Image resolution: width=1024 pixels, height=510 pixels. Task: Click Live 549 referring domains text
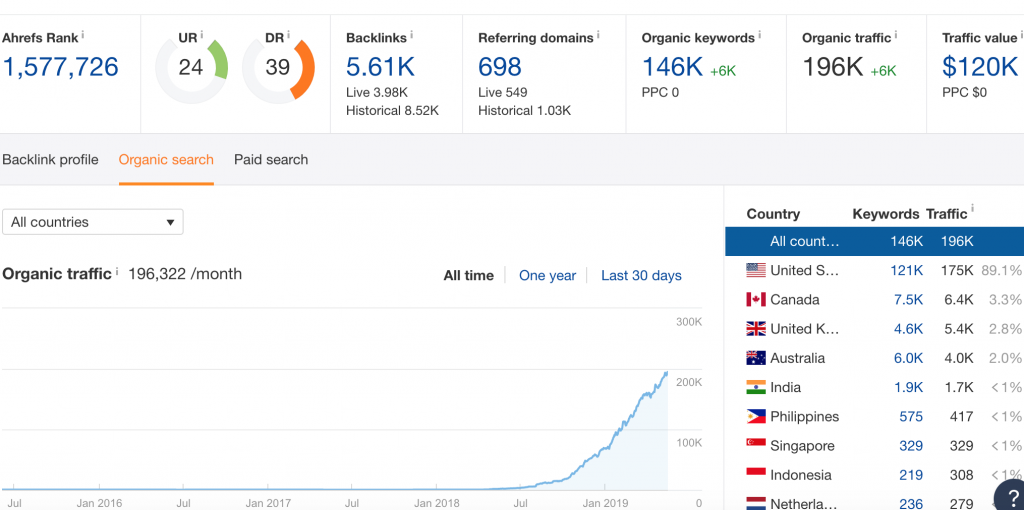point(503,92)
